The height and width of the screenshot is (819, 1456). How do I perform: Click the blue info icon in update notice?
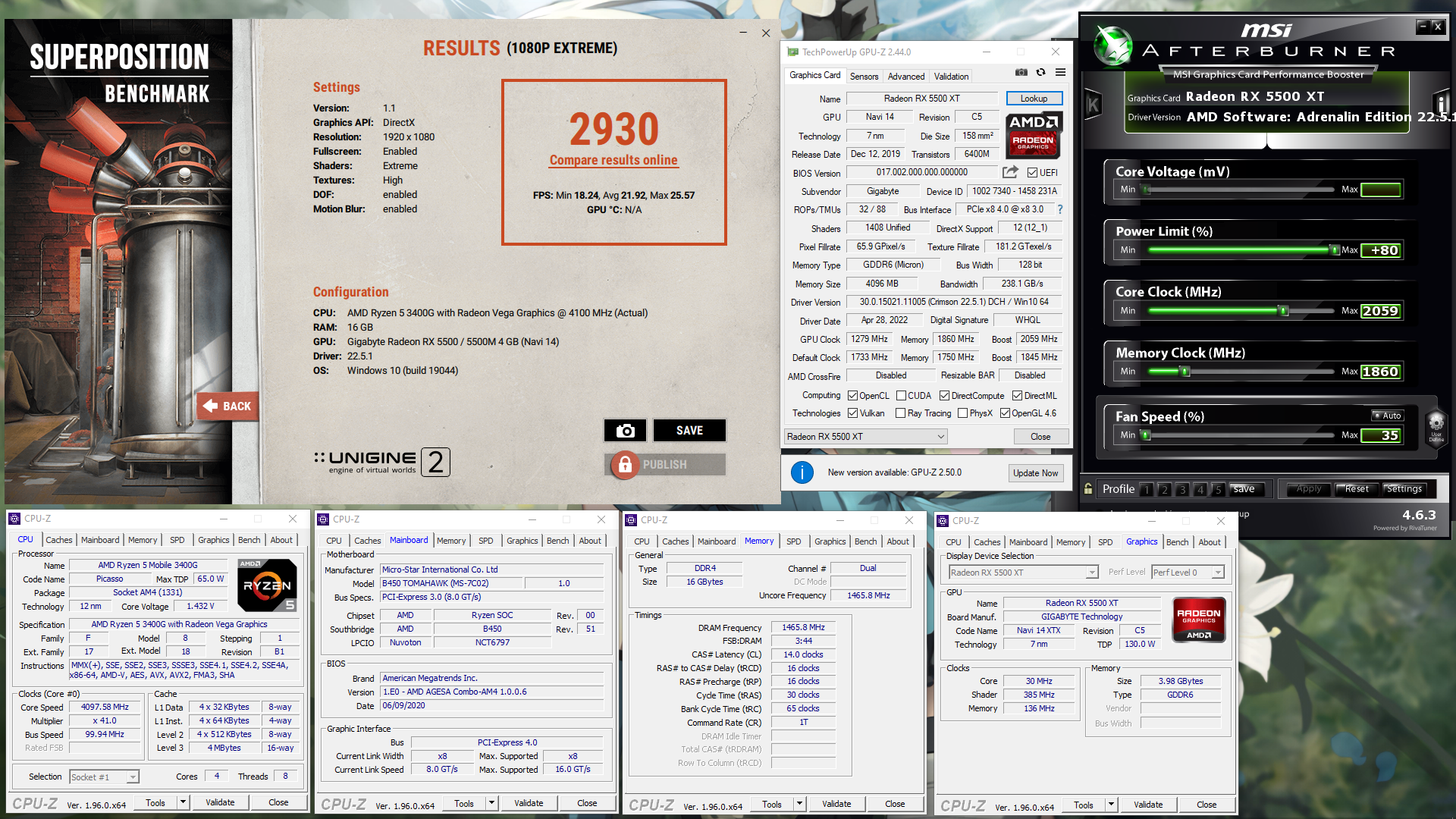pyautogui.click(x=802, y=472)
